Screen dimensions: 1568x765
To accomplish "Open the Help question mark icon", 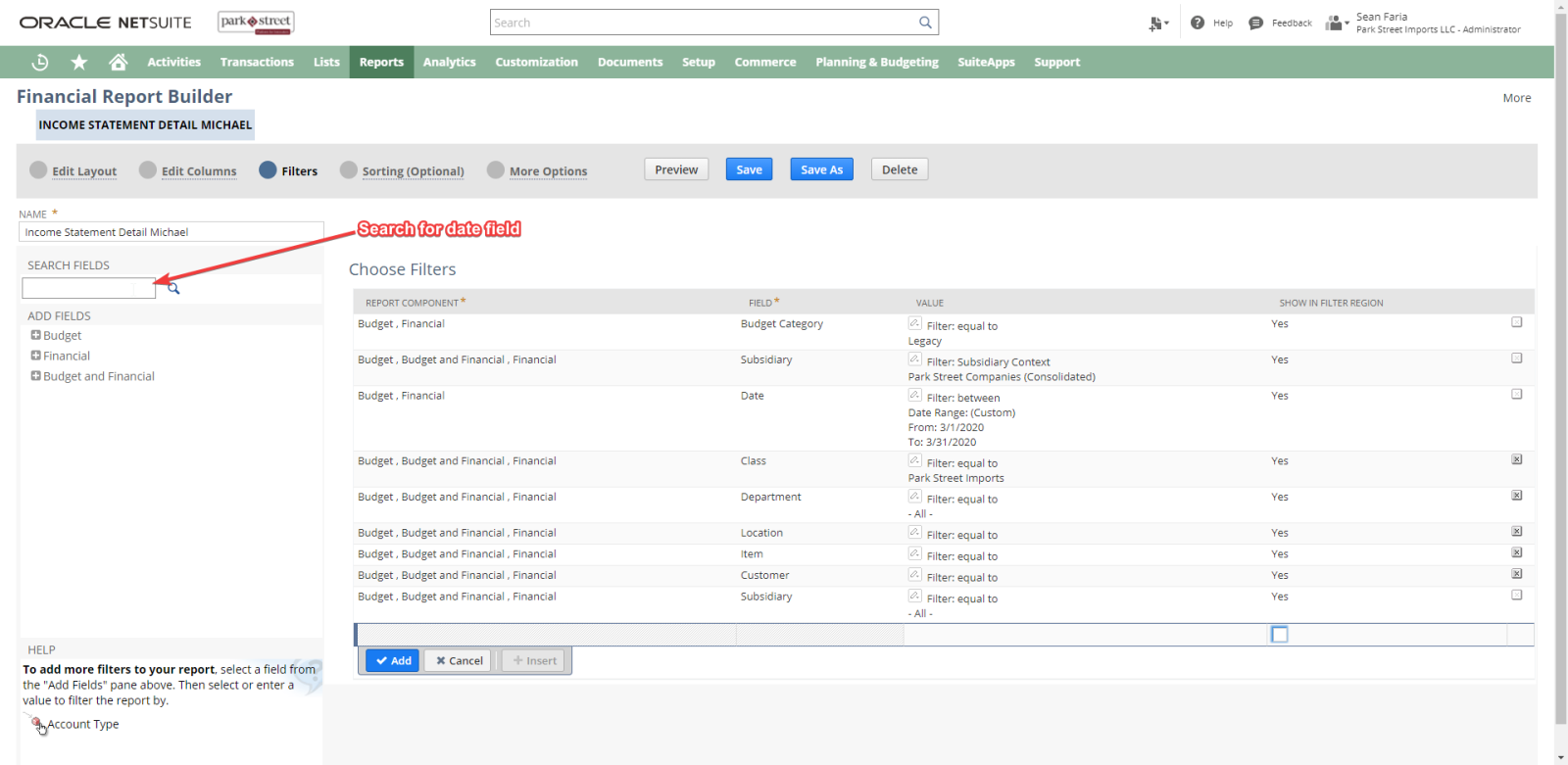I will [x=1198, y=23].
